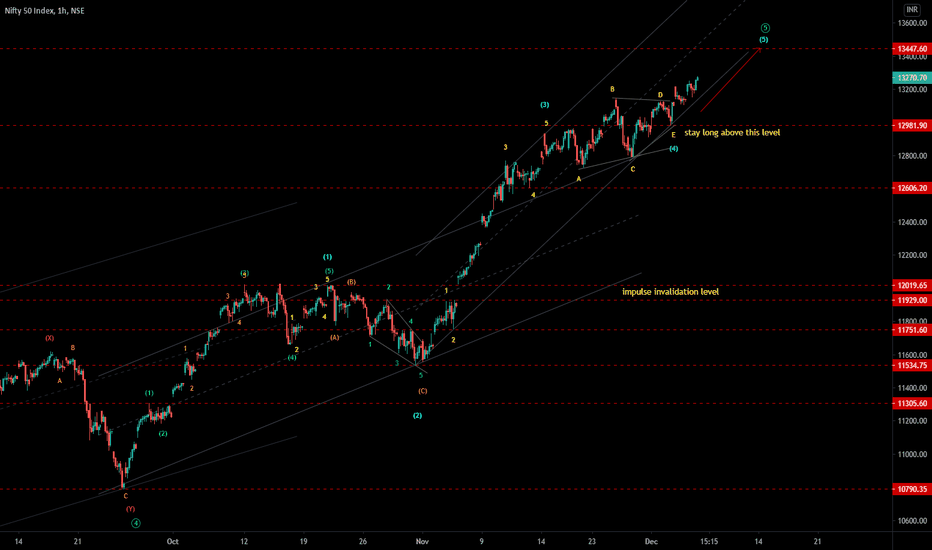
Task: Select the 'impulse invalidation level' annotation
Action: (x=670, y=292)
